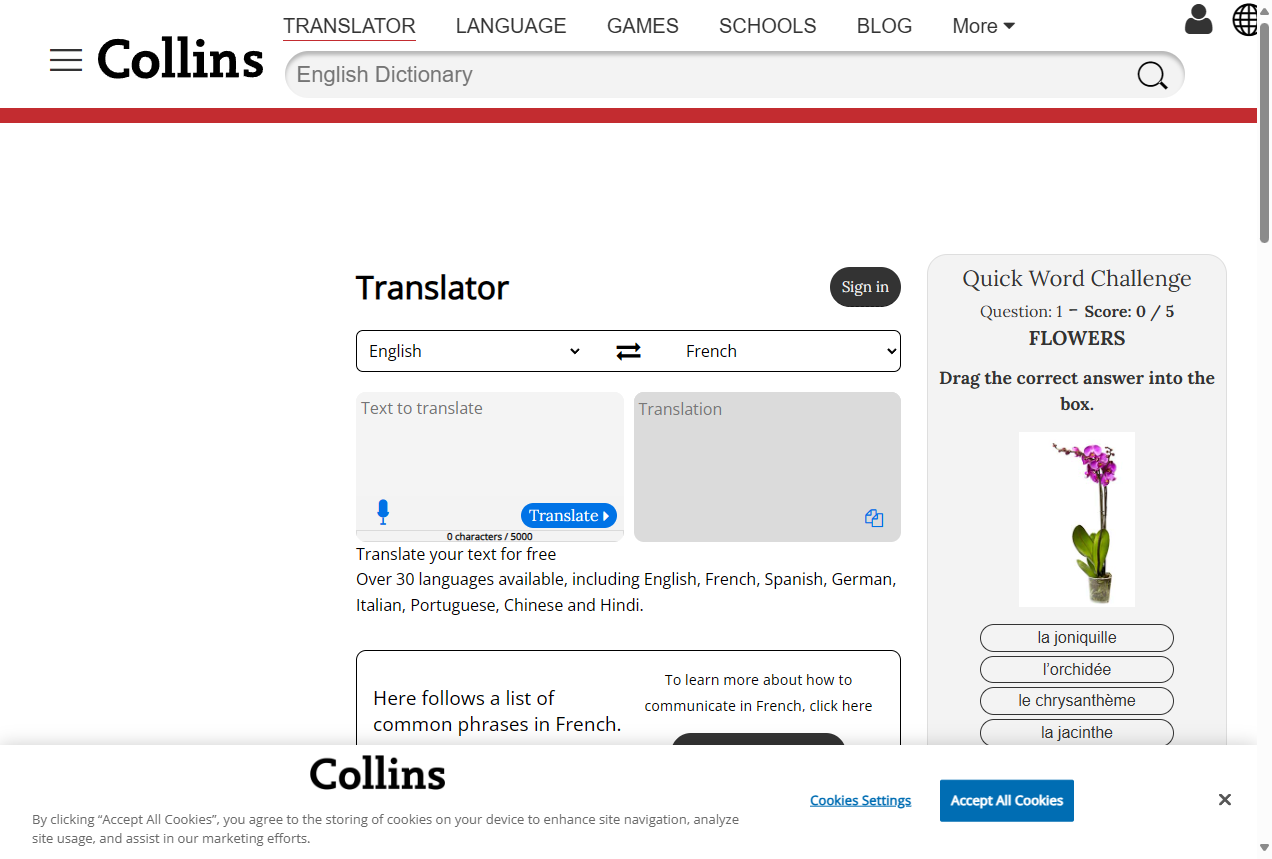1272x859 pixels.
Task: Open the user account icon
Action: coord(1198,19)
